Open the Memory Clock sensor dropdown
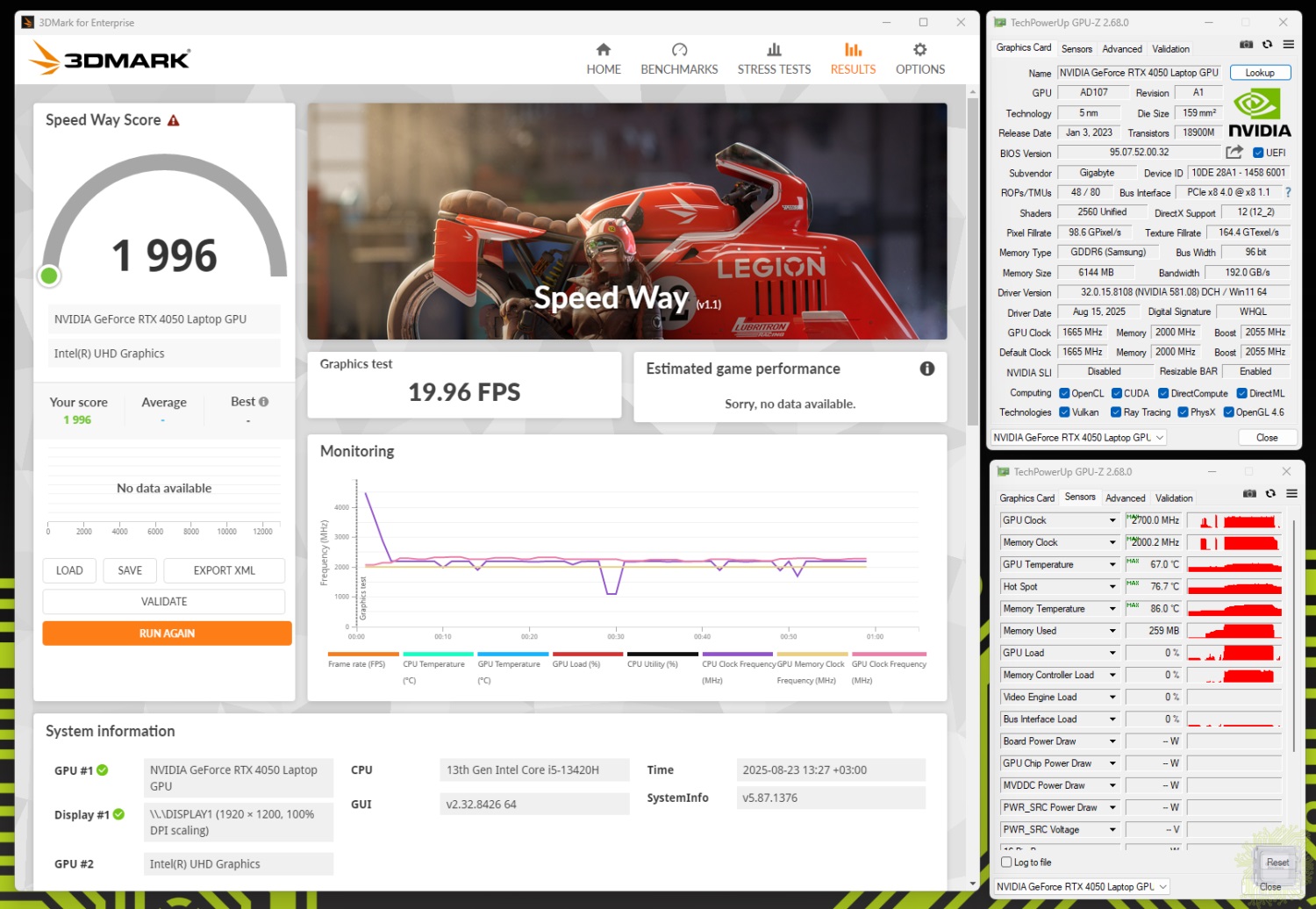The height and width of the screenshot is (909, 1316). [x=1112, y=542]
